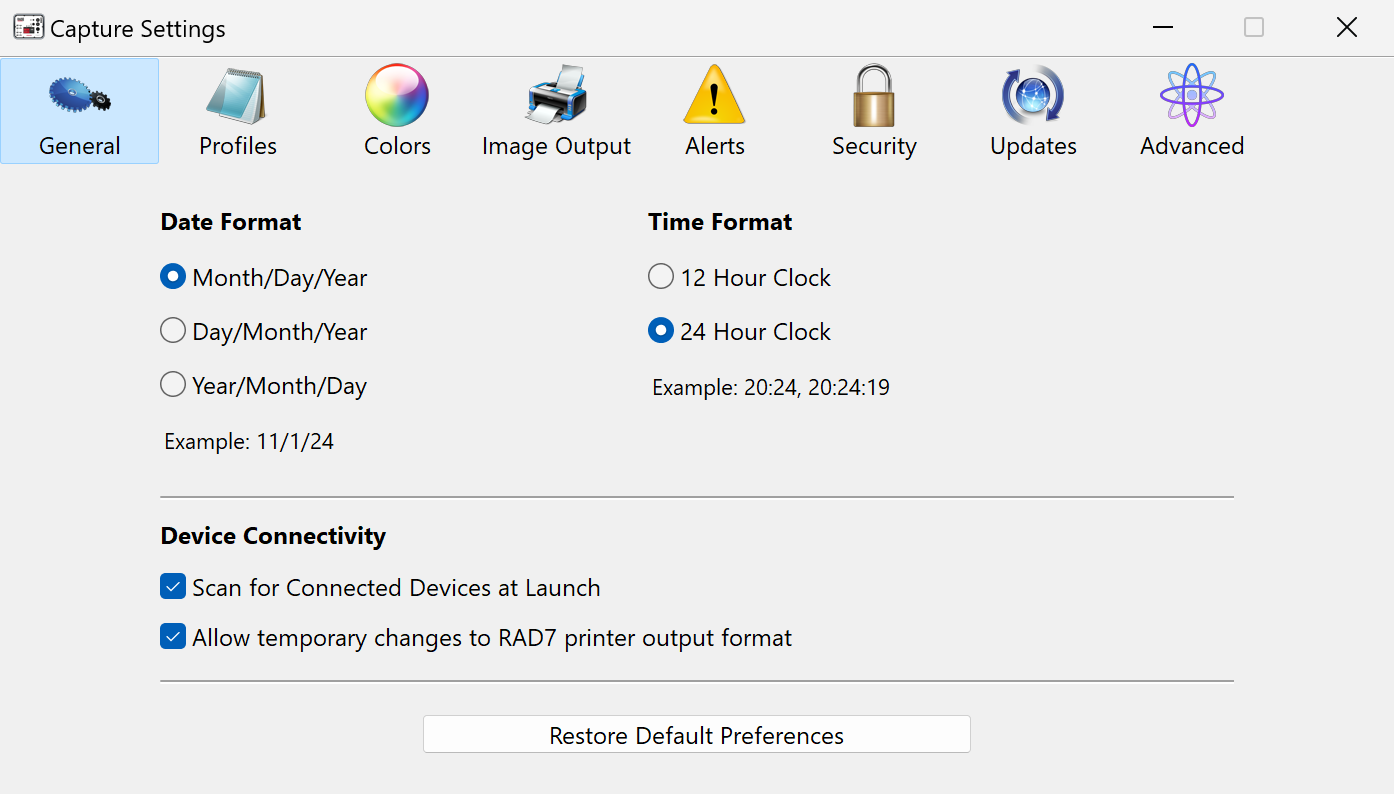Open the Image Output printer icon
Viewport: 1394px width, 794px height.
556,96
